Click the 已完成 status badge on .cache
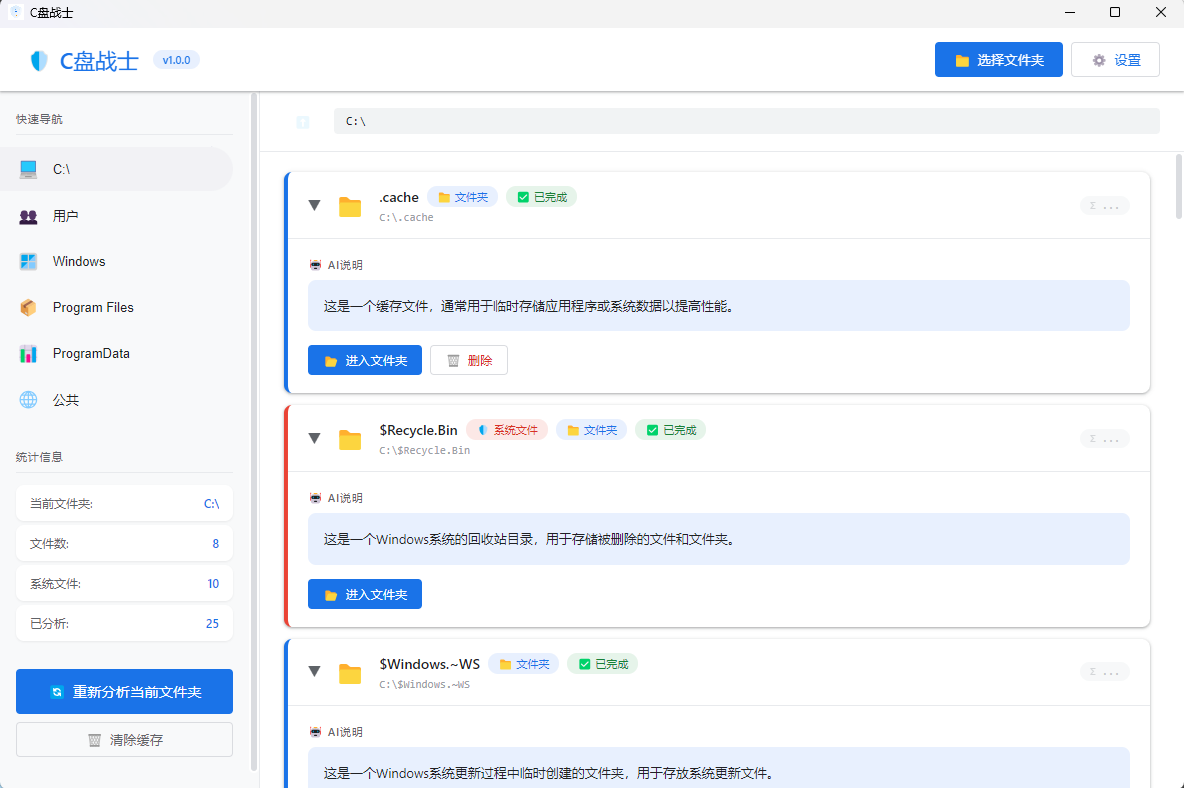The image size is (1184, 788). pos(541,197)
